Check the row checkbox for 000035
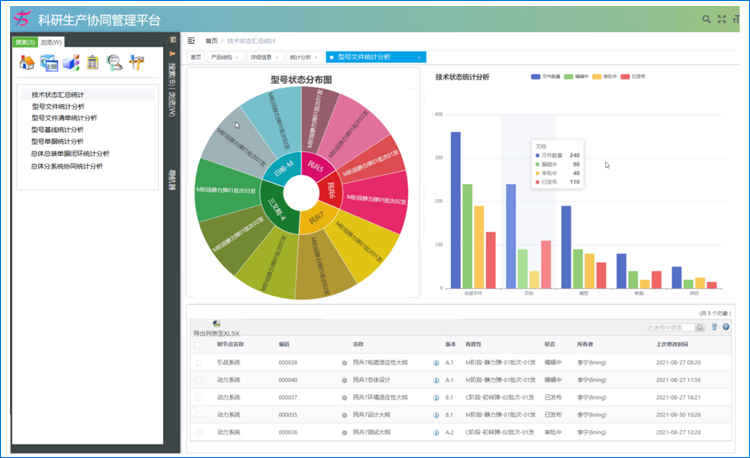 (x=199, y=415)
